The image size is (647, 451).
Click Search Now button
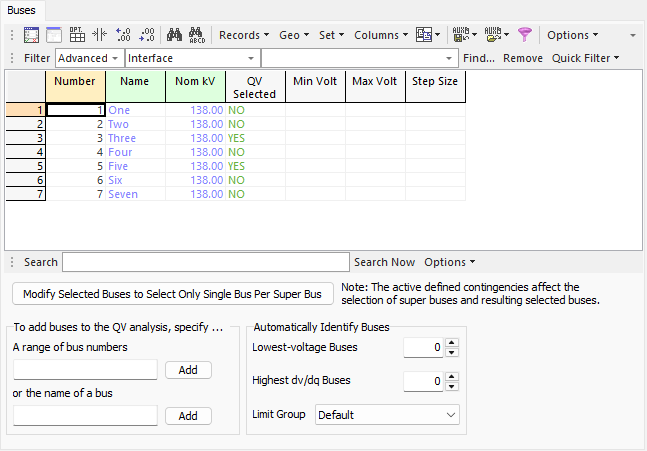click(384, 262)
